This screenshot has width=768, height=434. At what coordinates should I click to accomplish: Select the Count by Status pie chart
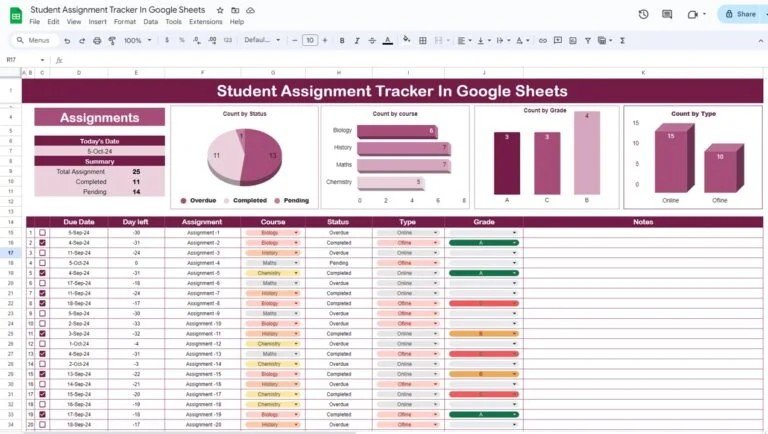244,157
